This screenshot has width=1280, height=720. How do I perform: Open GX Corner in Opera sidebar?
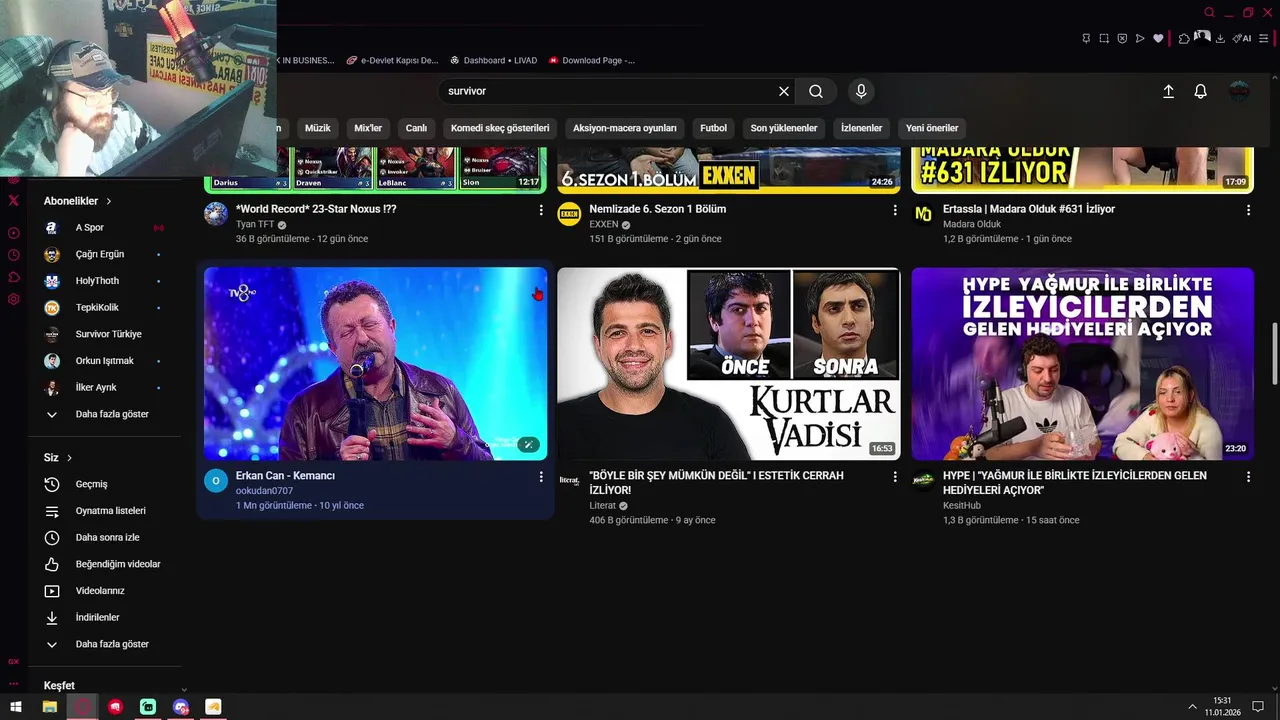click(x=13, y=661)
